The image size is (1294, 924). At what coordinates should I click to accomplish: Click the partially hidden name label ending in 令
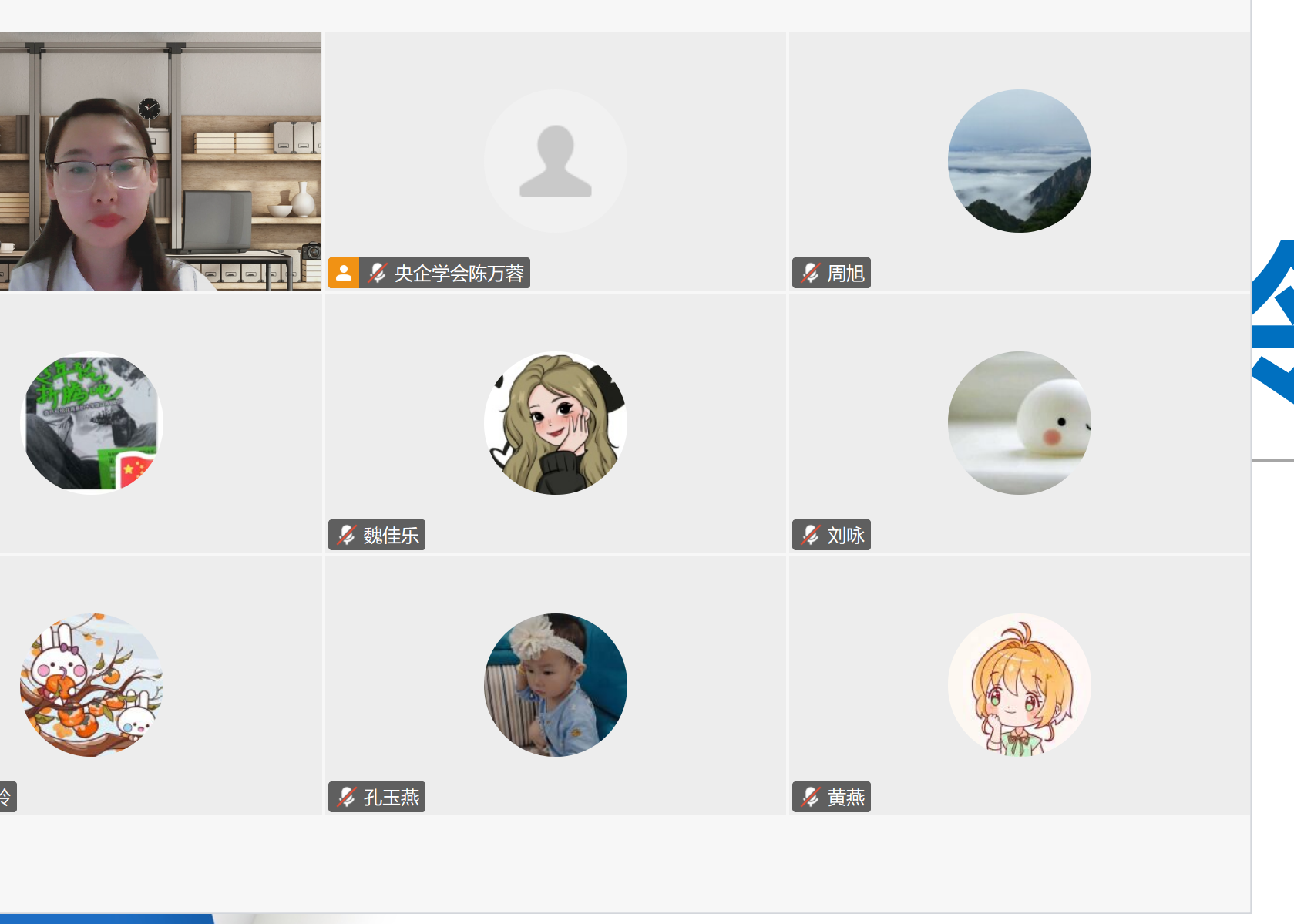(8, 797)
